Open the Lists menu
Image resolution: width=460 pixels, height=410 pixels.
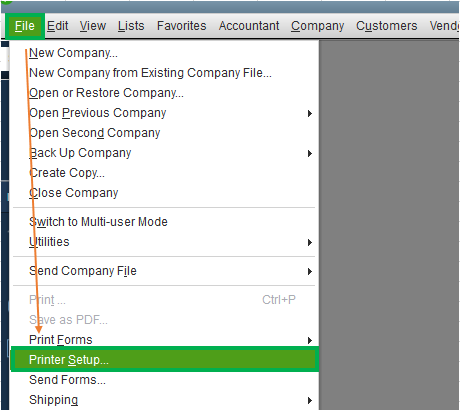coord(131,26)
